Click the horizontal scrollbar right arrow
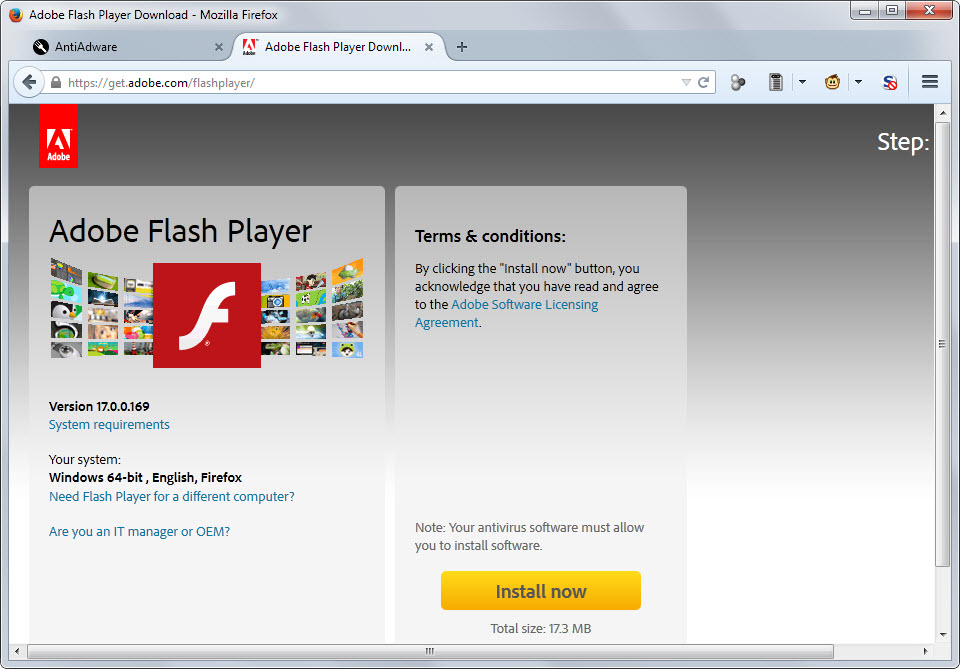 point(925,651)
